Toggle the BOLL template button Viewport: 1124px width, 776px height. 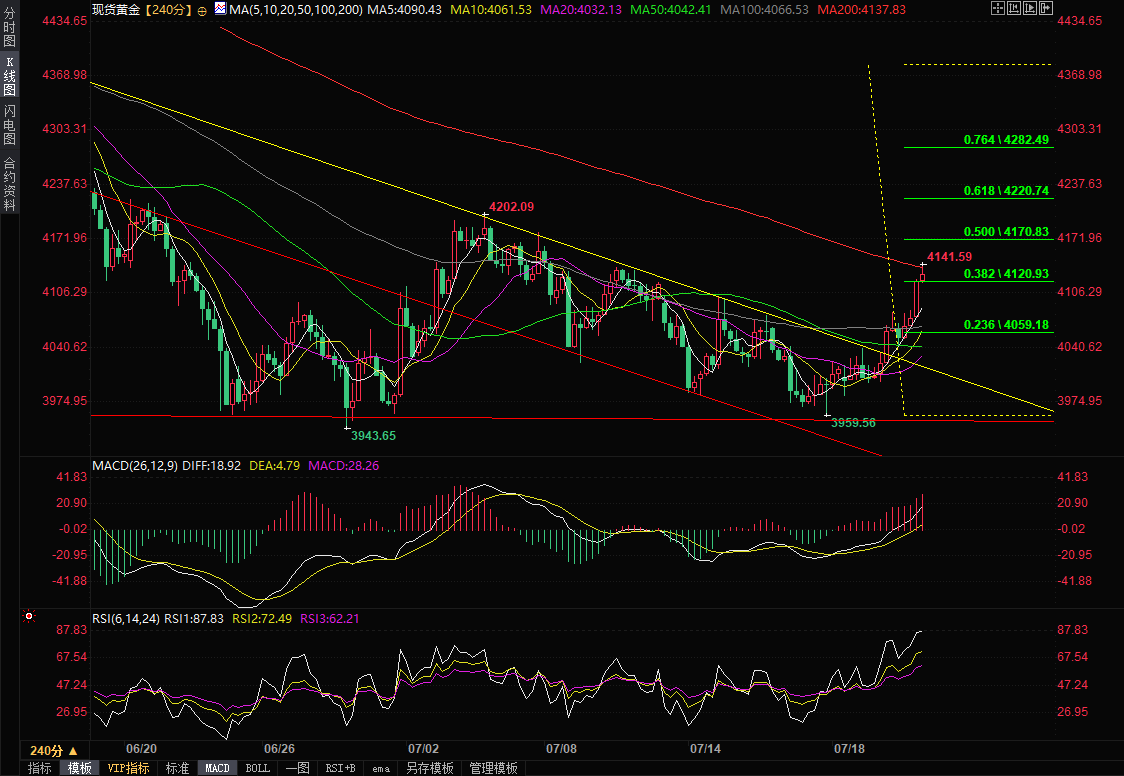[x=257, y=768]
